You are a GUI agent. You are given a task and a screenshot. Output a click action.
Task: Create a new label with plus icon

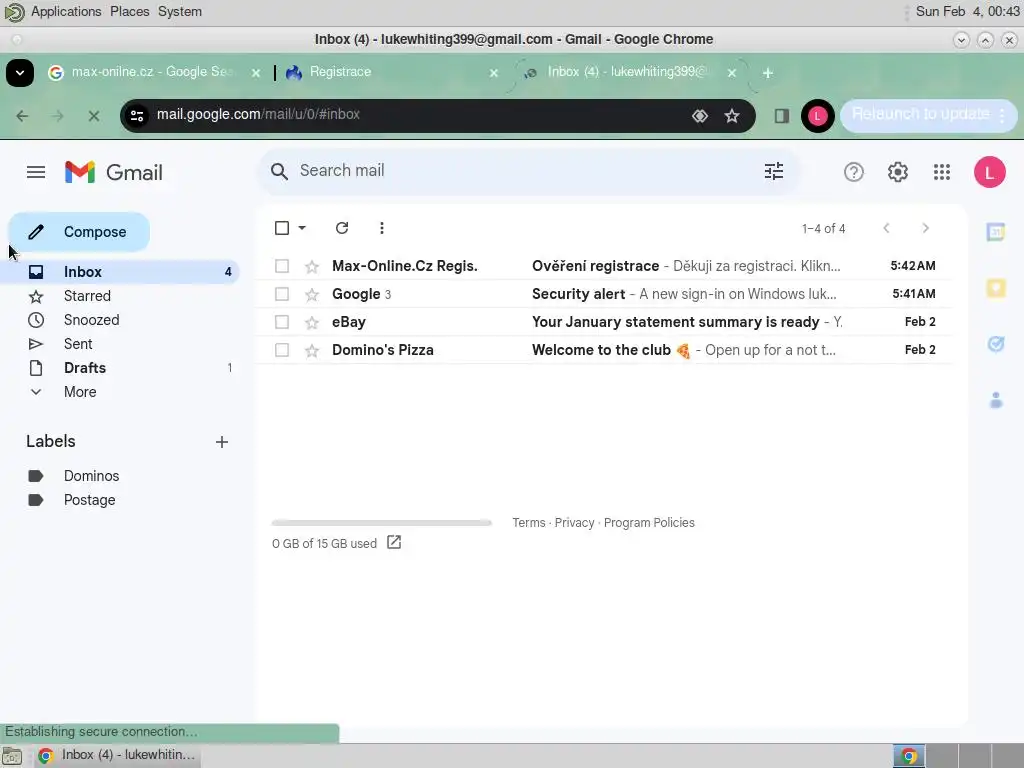click(222, 442)
